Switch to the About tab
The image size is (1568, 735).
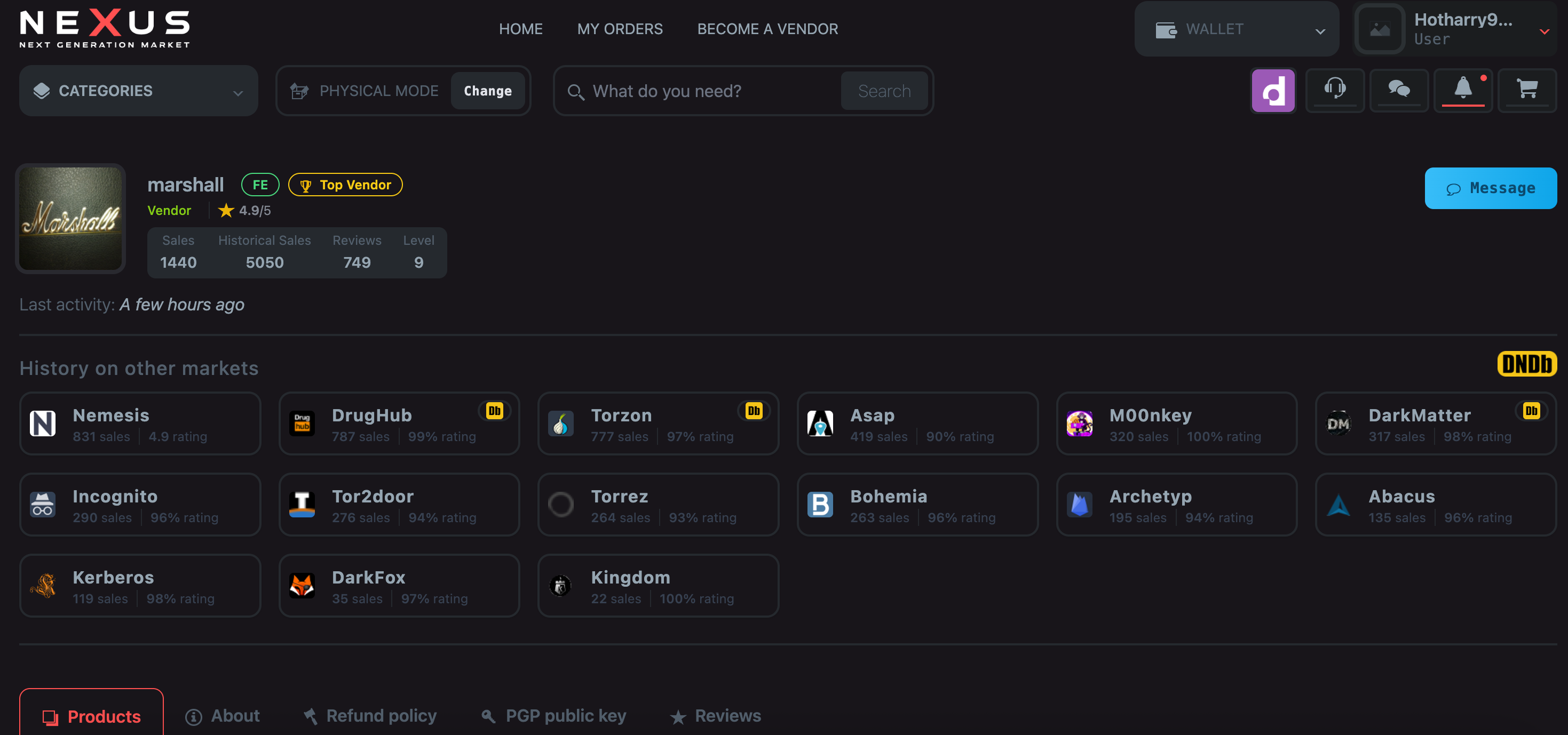(x=223, y=715)
